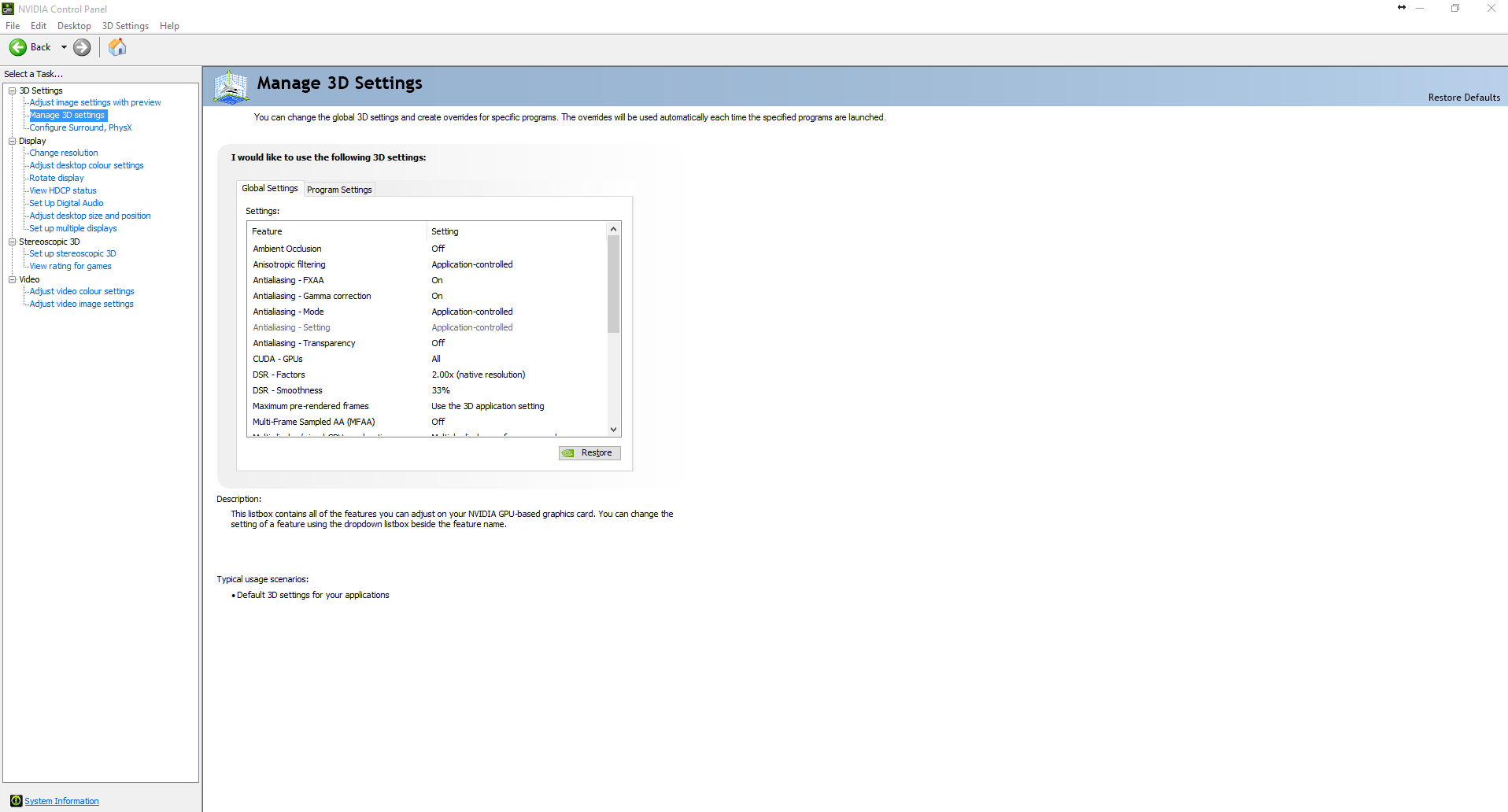1508x812 pixels.
Task: Select the Antialiasing - Transparency row
Action: pyautogui.click(x=427, y=343)
